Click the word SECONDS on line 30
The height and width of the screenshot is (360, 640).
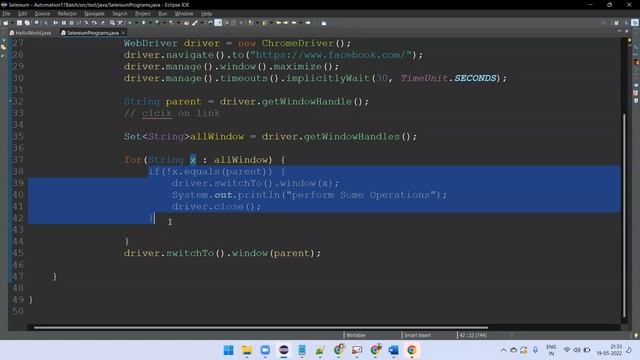coord(475,78)
